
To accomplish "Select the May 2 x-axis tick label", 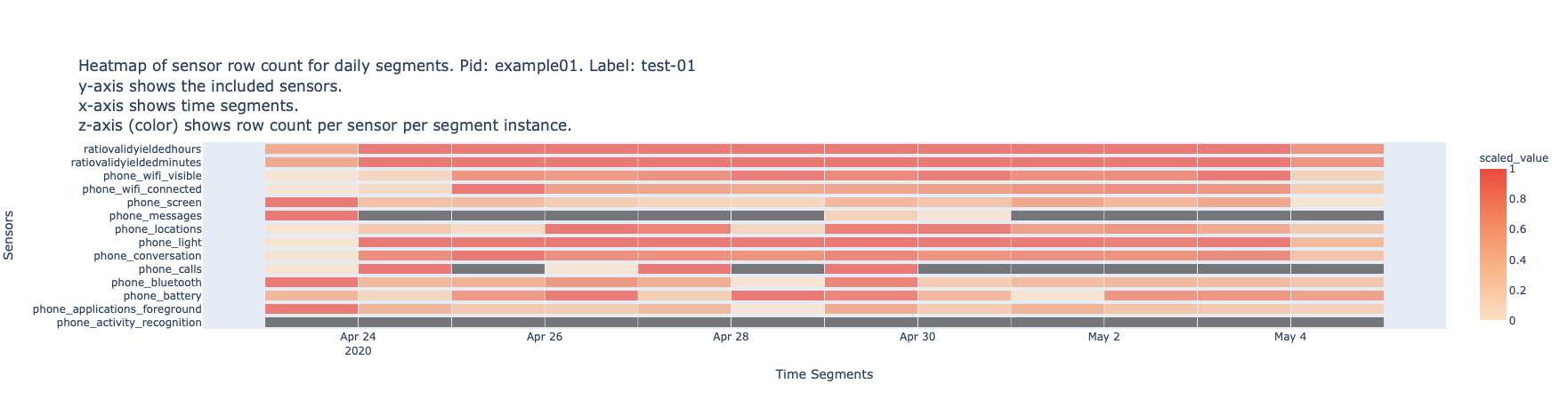I will (1103, 337).
